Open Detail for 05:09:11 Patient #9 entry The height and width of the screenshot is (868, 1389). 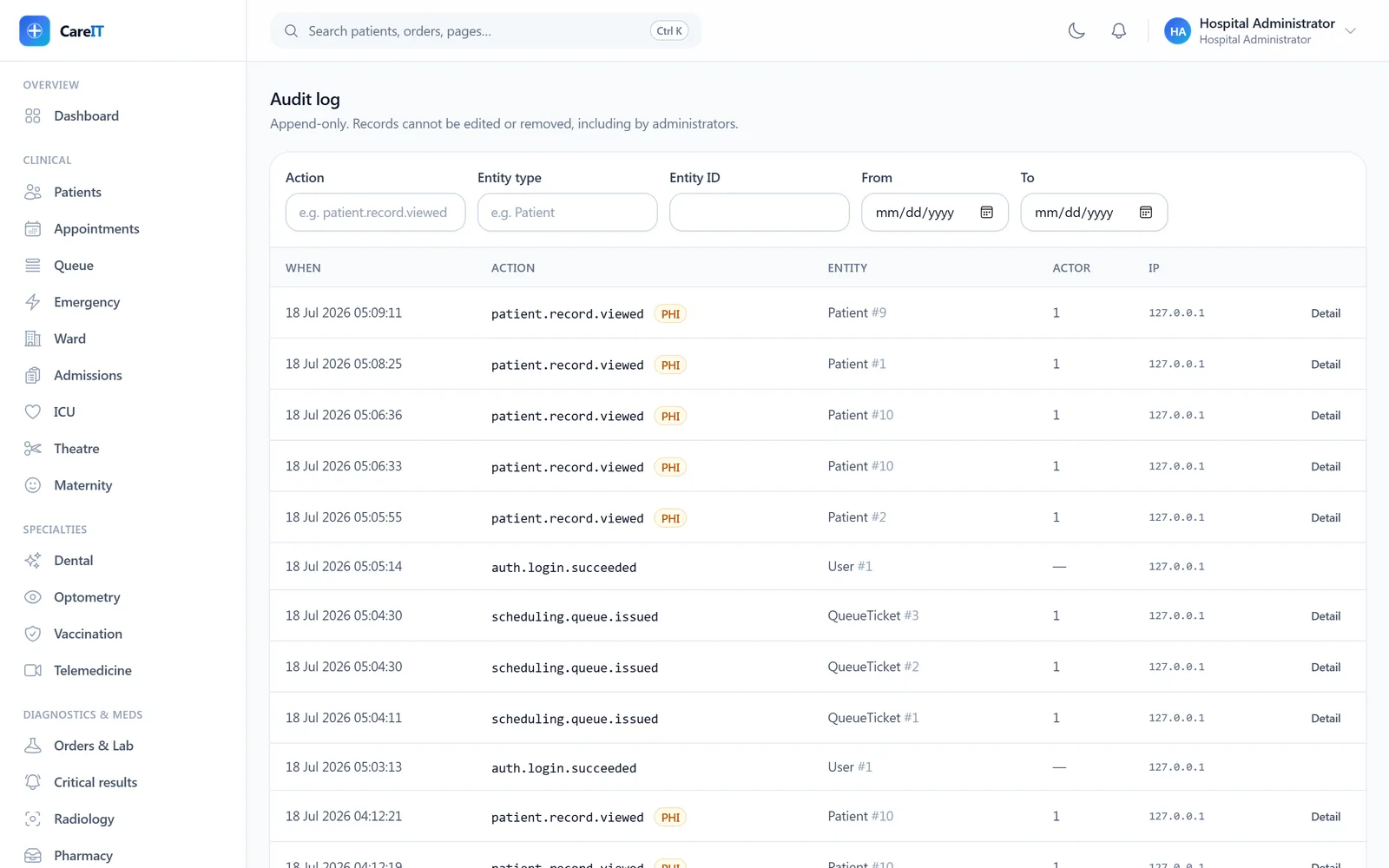pyautogui.click(x=1326, y=313)
